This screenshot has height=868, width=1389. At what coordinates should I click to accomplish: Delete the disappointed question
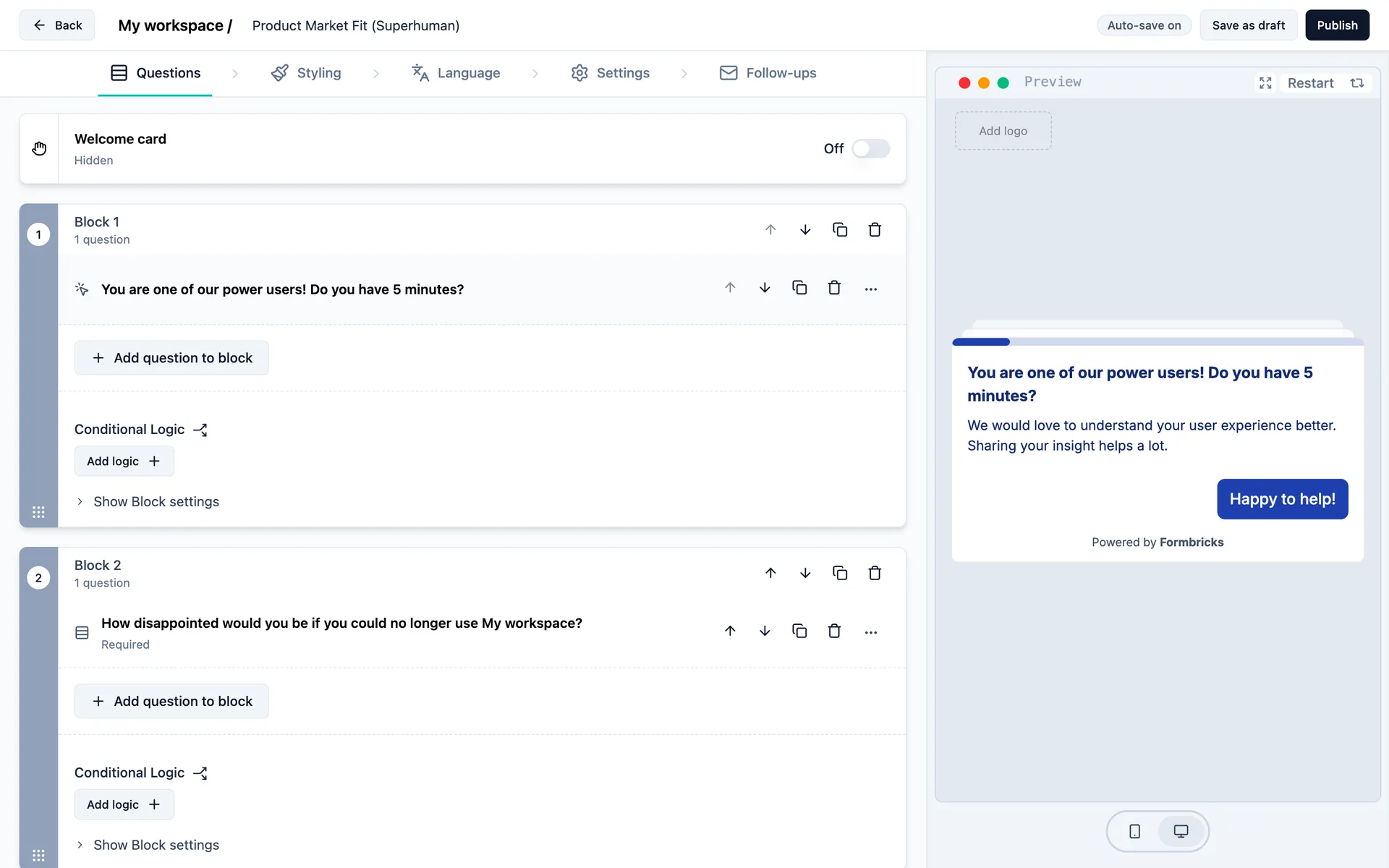tap(834, 631)
